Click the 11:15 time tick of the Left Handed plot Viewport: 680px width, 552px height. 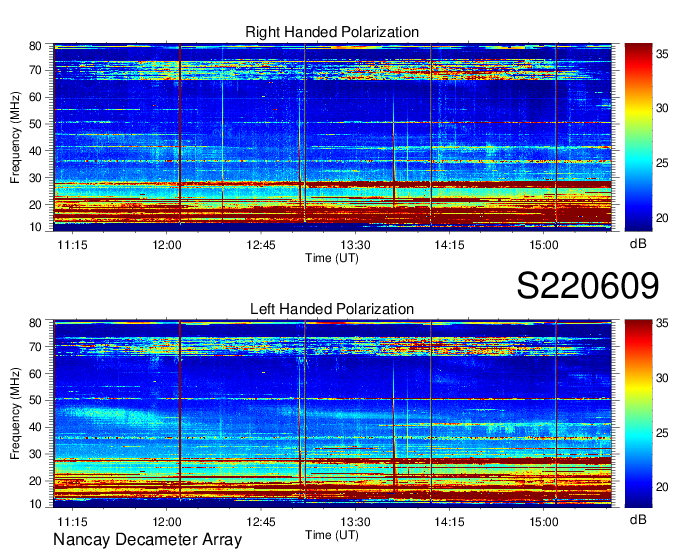72,522
